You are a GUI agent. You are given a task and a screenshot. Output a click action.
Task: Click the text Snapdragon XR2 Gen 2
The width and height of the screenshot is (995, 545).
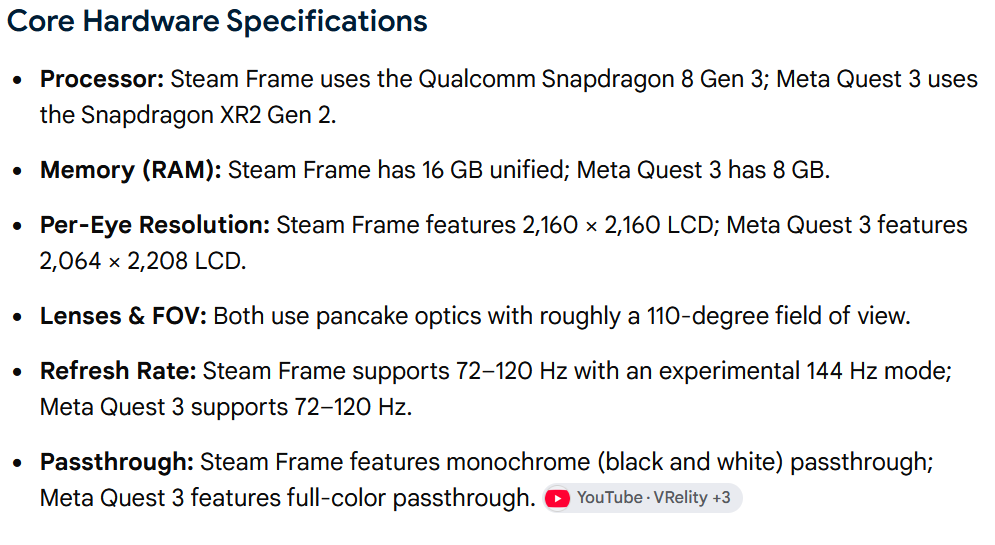pyautogui.click(x=206, y=115)
